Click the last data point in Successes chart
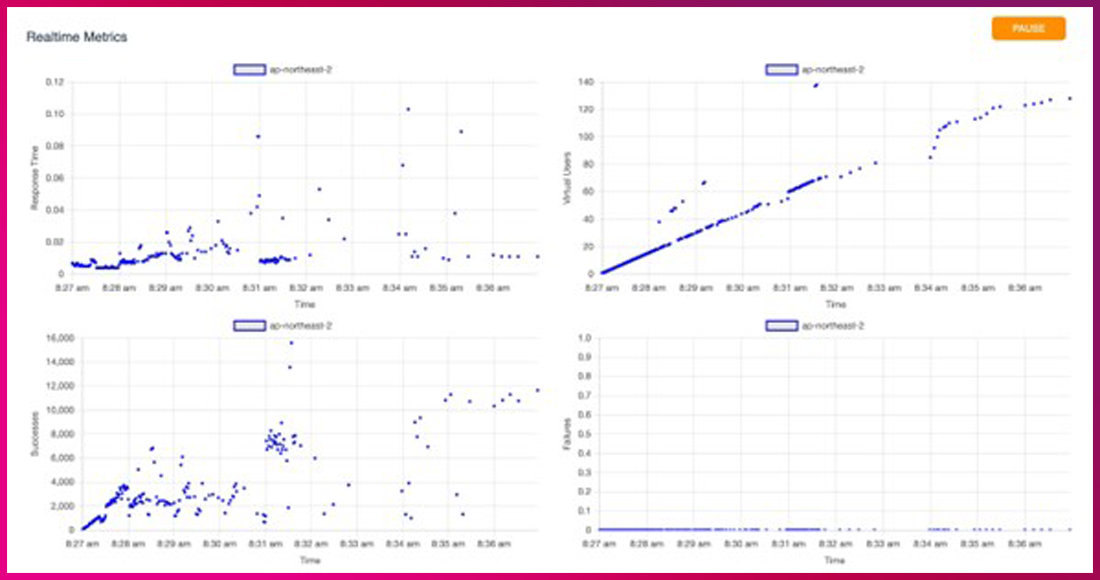This screenshot has width=1100, height=580. [537, 390]
